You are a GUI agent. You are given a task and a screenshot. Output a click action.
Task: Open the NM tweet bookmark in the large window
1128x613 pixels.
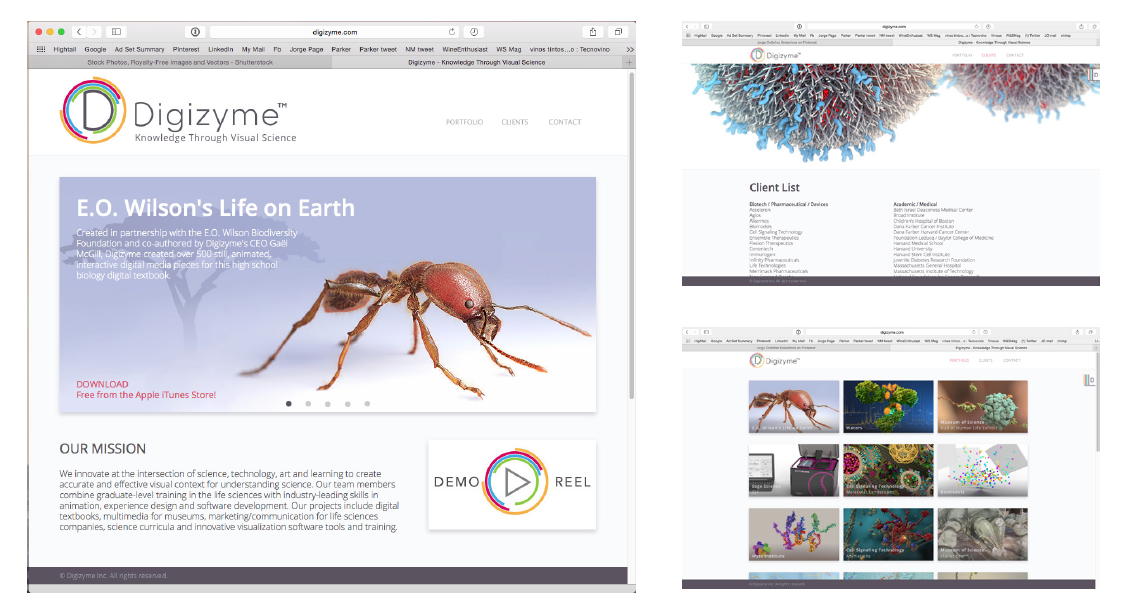(419, 50)
